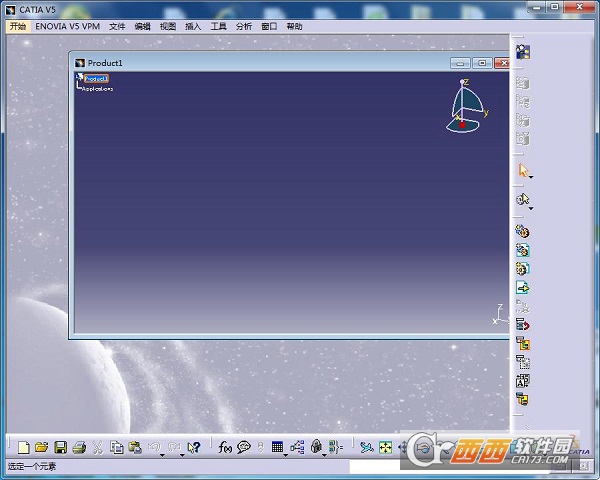Activate the Select arrow tool
This screenshot has height=480, width=600.
(523, 170)
